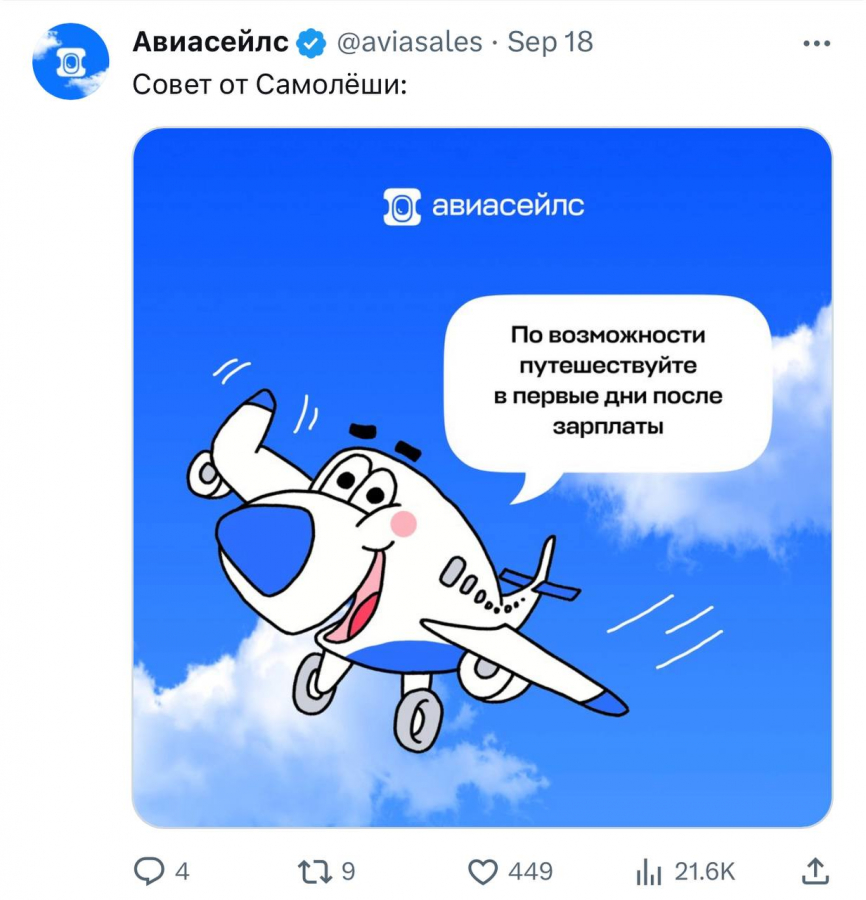Click the авиасейлс logo inside the image

[x=484, y=206]
